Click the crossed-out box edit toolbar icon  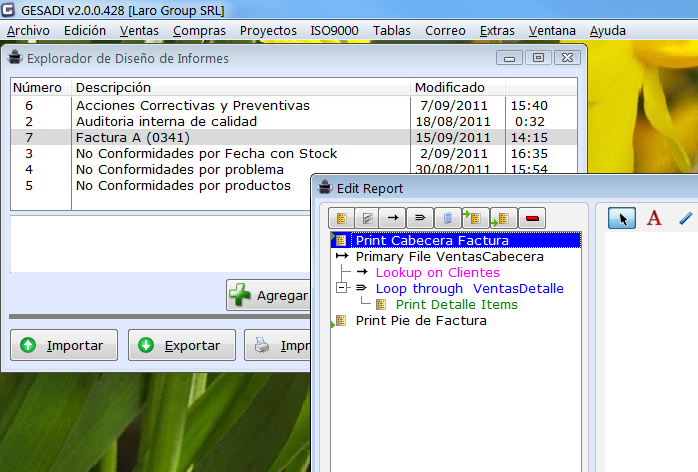[367, 218]
